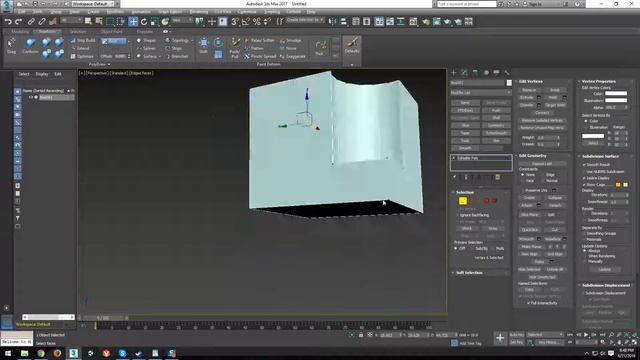Viewport: 640px width, 360px height.
Task: Collapse the Subdivision Surface rollout
Action: (x=600, y=156)
